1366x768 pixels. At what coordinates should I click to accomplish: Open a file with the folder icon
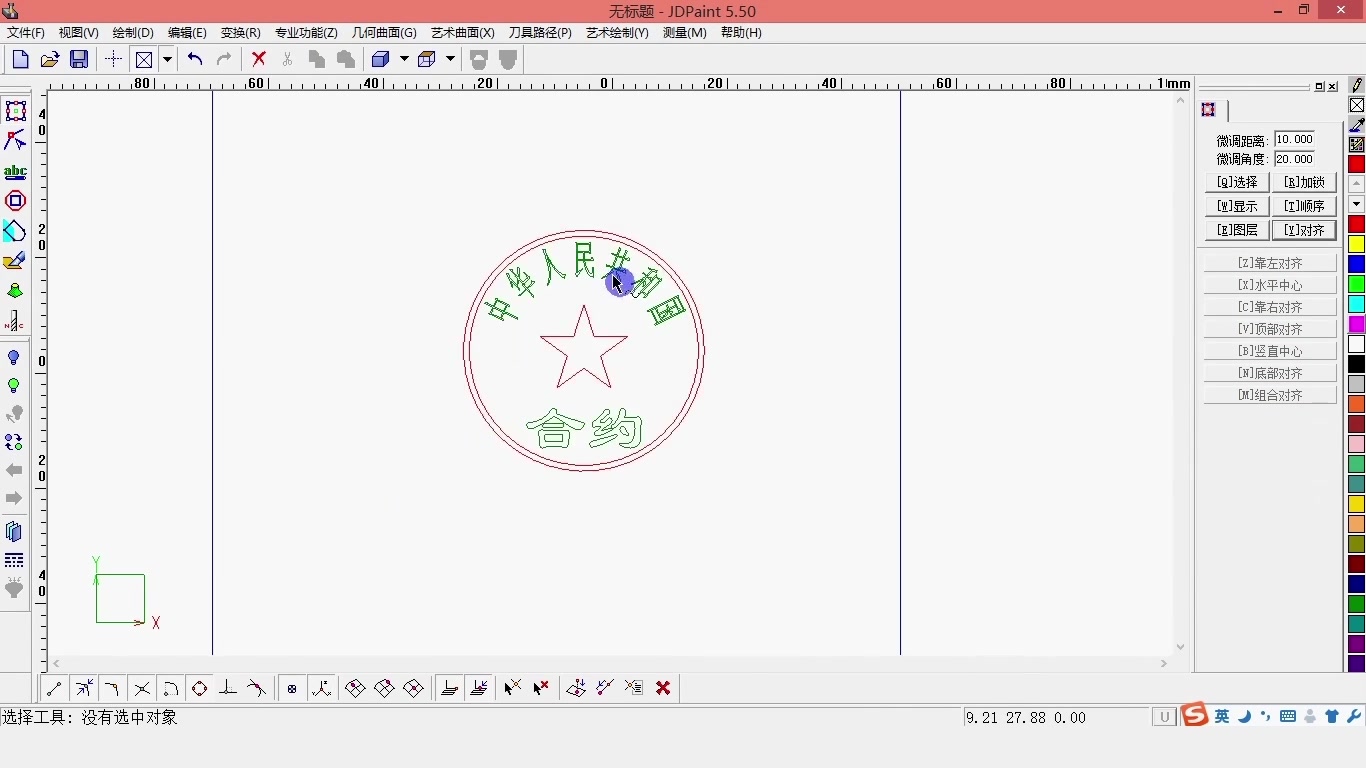[x=49, y=60]
